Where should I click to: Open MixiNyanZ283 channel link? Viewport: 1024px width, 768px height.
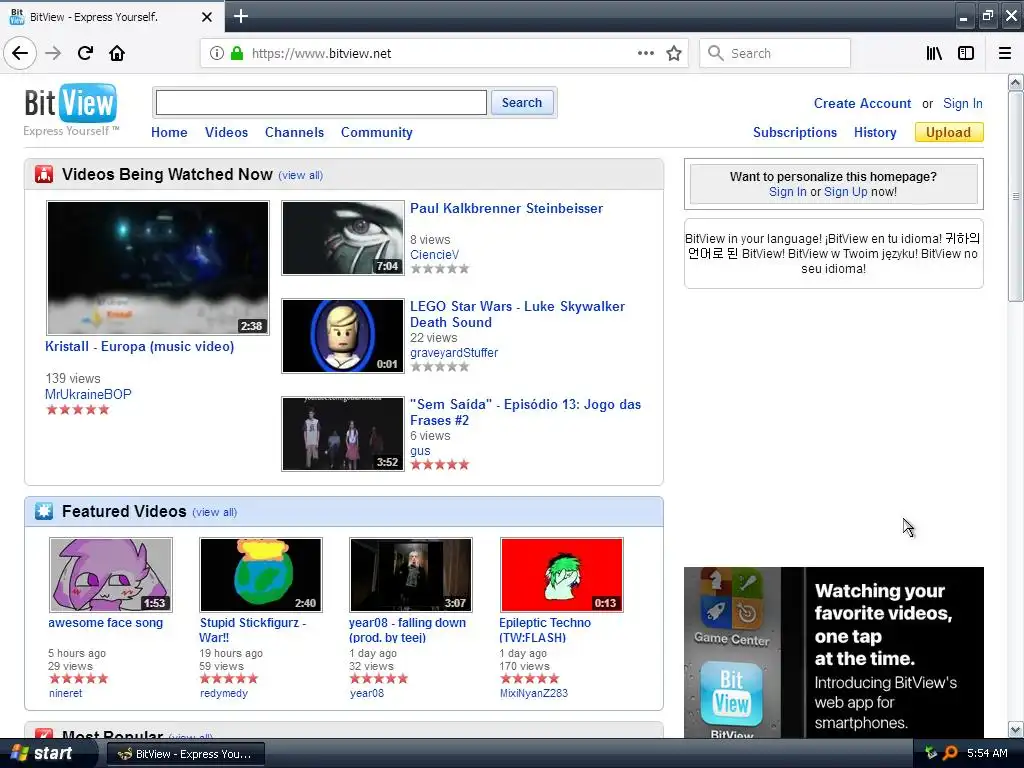click(x=534, y=693)
